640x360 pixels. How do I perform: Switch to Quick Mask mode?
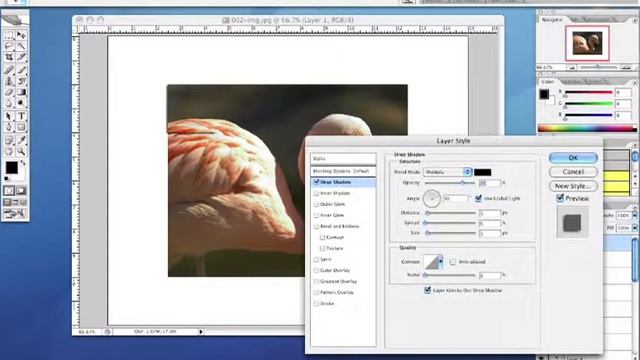pos(21,191)
